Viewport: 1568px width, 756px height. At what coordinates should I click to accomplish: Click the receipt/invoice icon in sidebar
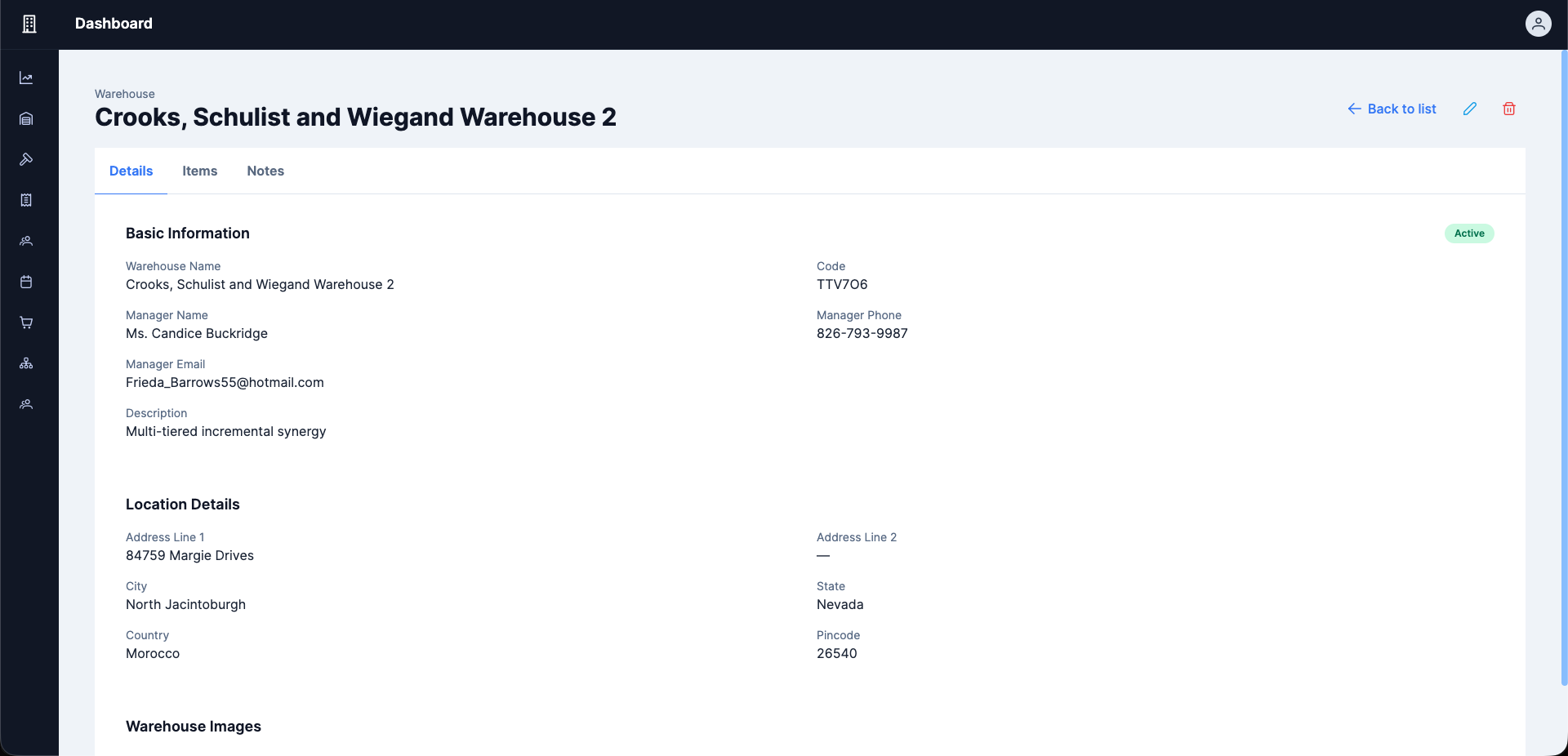tap(26, 200)
